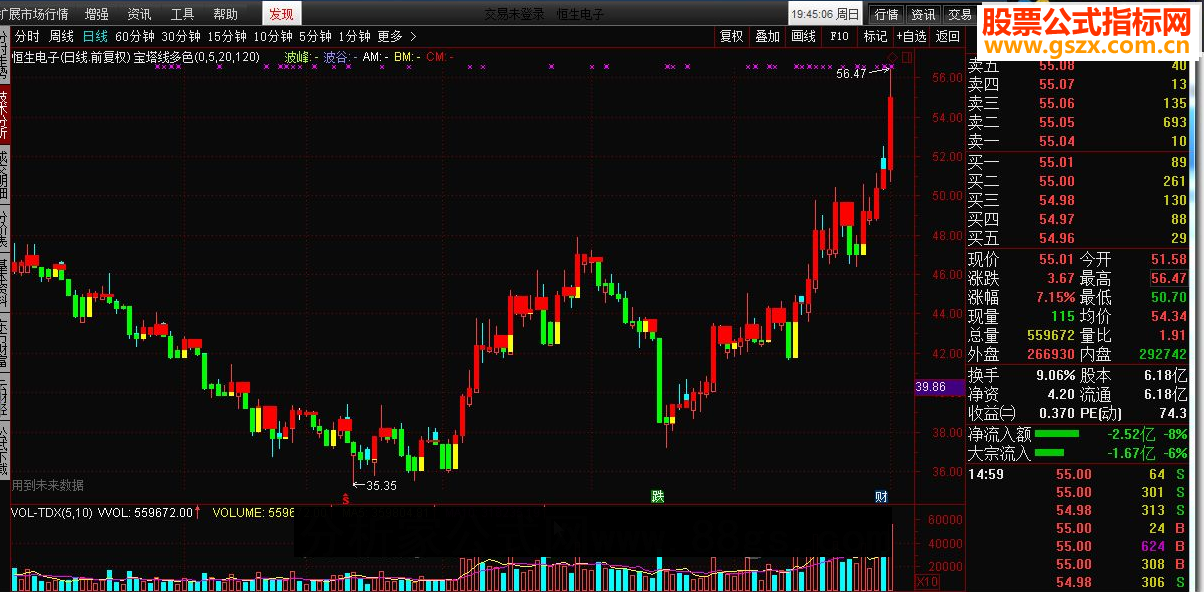Viewport: 1204px width, 592px height.
Task: Switch chart to 10分钟 period
Action: (x=273, y=36)
